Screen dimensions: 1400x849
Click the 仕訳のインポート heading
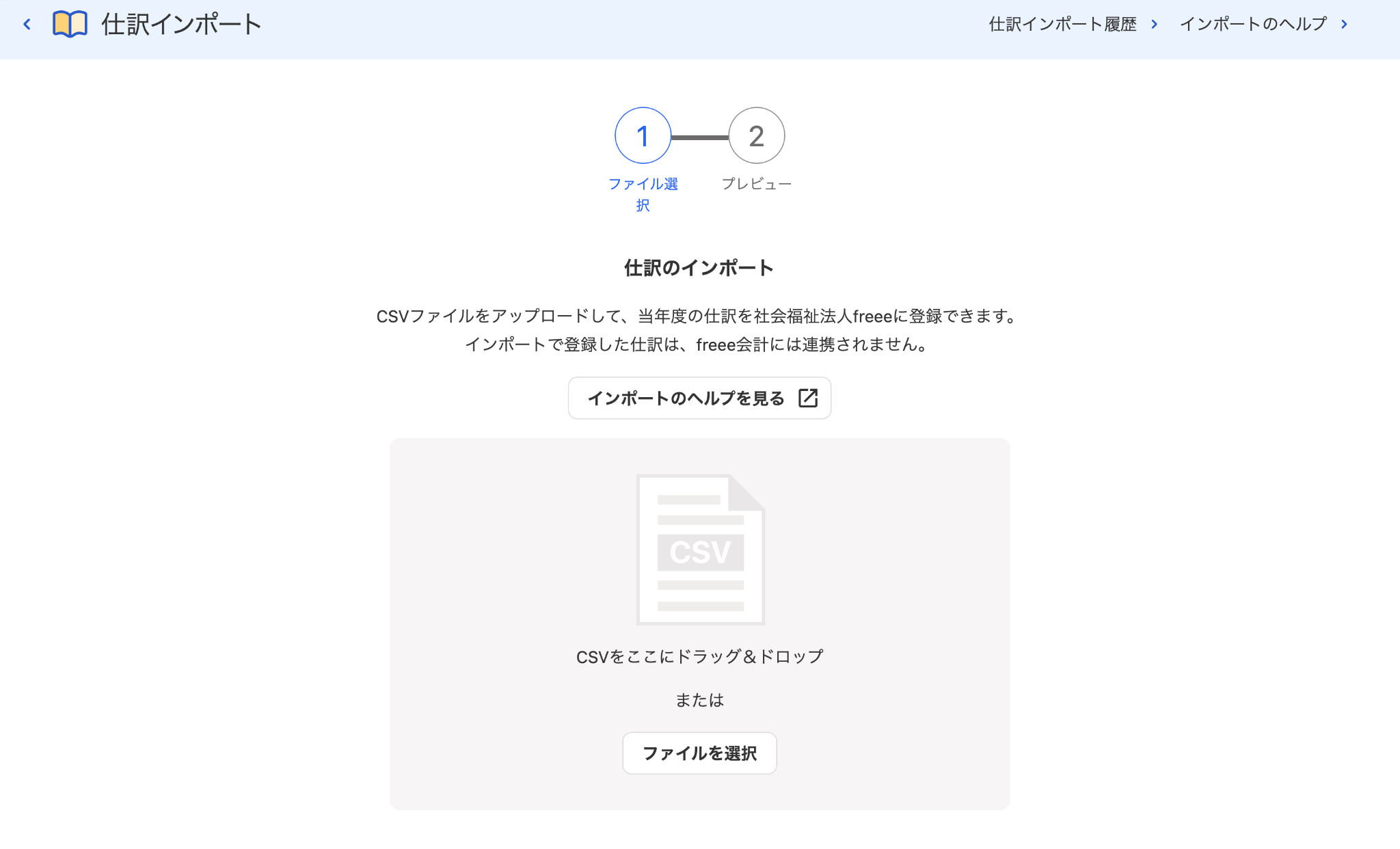tap(699, 268)
